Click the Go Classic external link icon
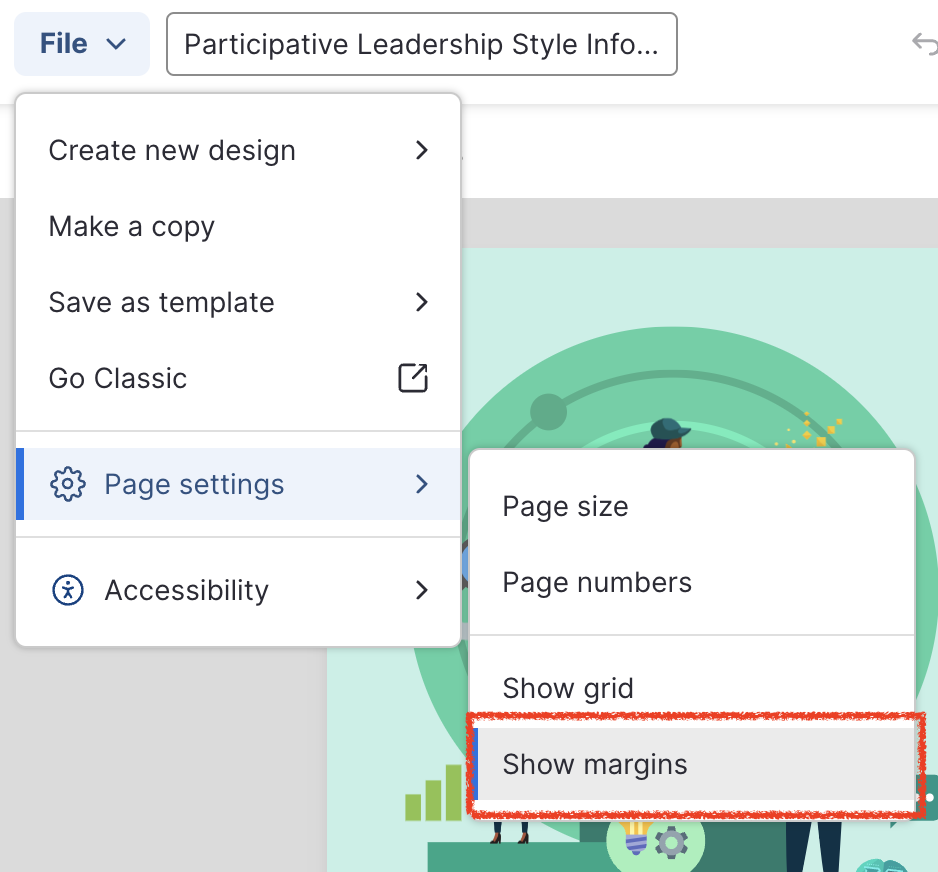 click(x=413, y=378)
